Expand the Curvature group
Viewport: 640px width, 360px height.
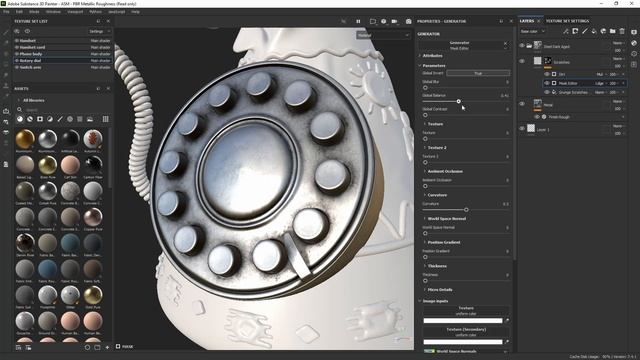click(424, 195)
